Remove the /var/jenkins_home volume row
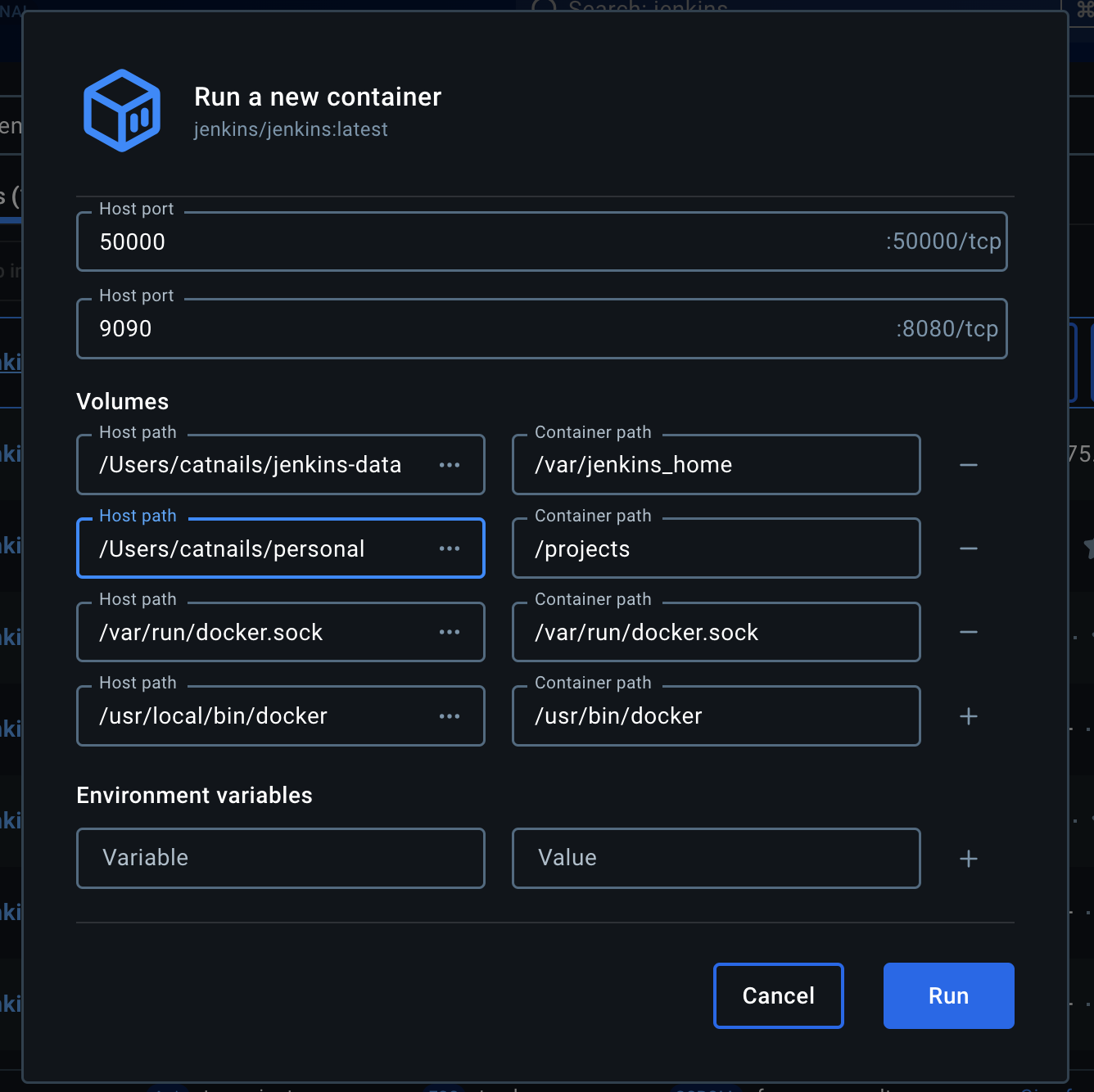 coord(969,465)
